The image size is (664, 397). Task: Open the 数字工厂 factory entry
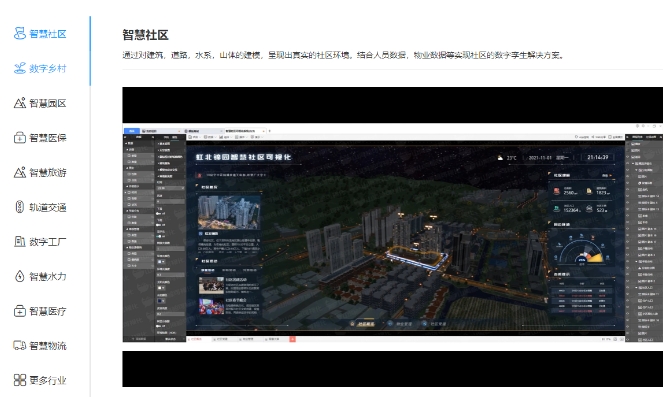(40, 242)
